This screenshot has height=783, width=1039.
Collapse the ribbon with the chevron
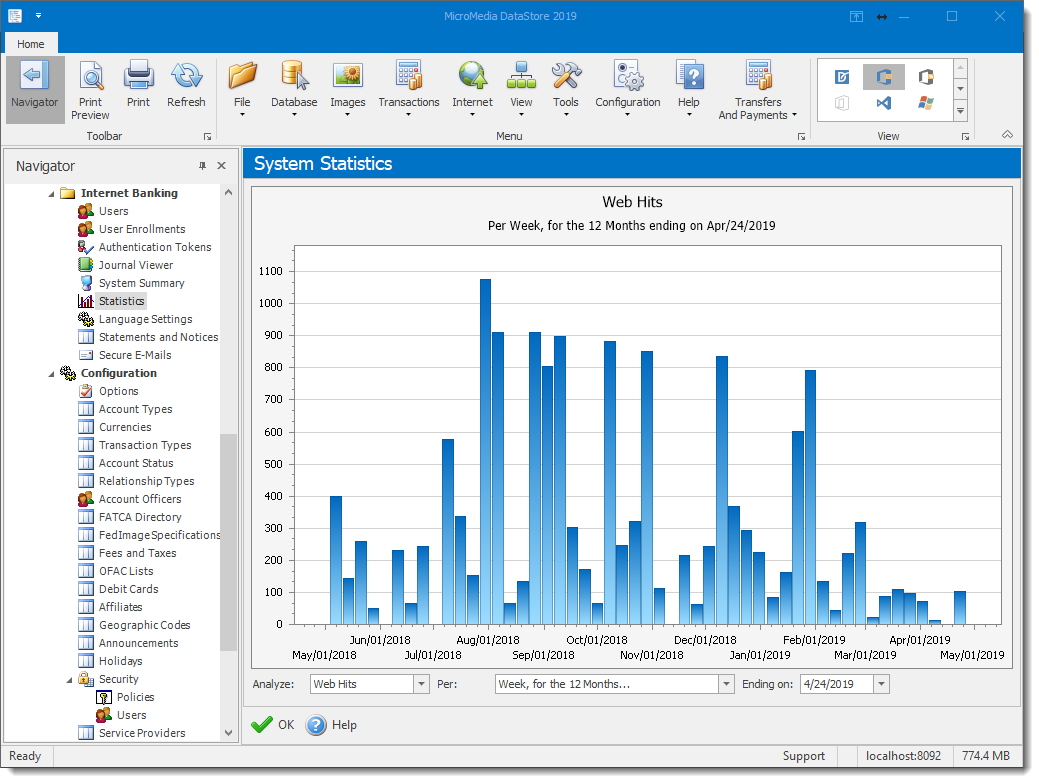(x=1007, y=134)
